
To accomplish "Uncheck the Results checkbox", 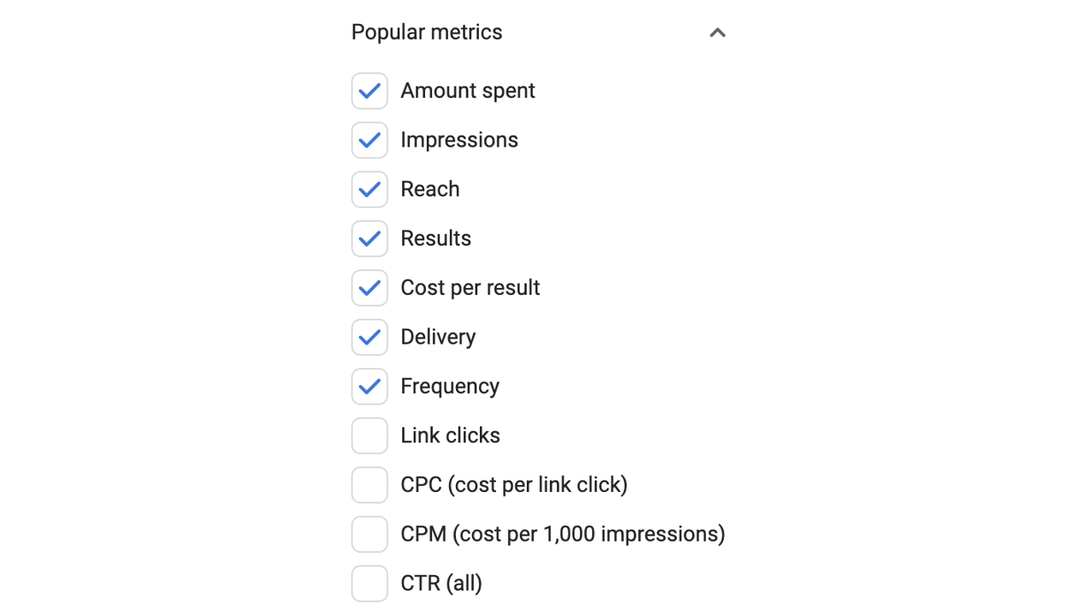I will coord(369,238).
